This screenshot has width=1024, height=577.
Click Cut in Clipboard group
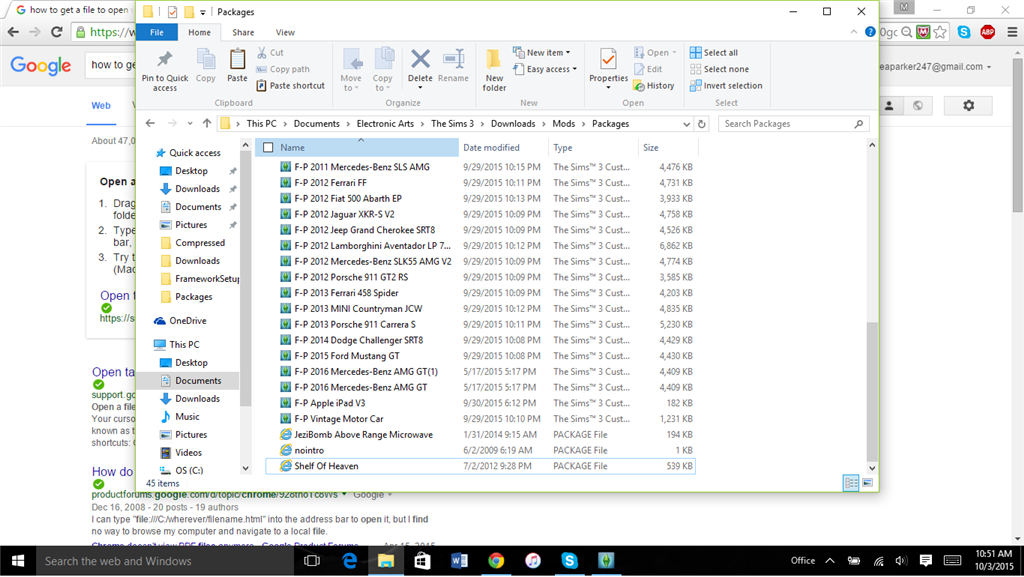[270, 52]
